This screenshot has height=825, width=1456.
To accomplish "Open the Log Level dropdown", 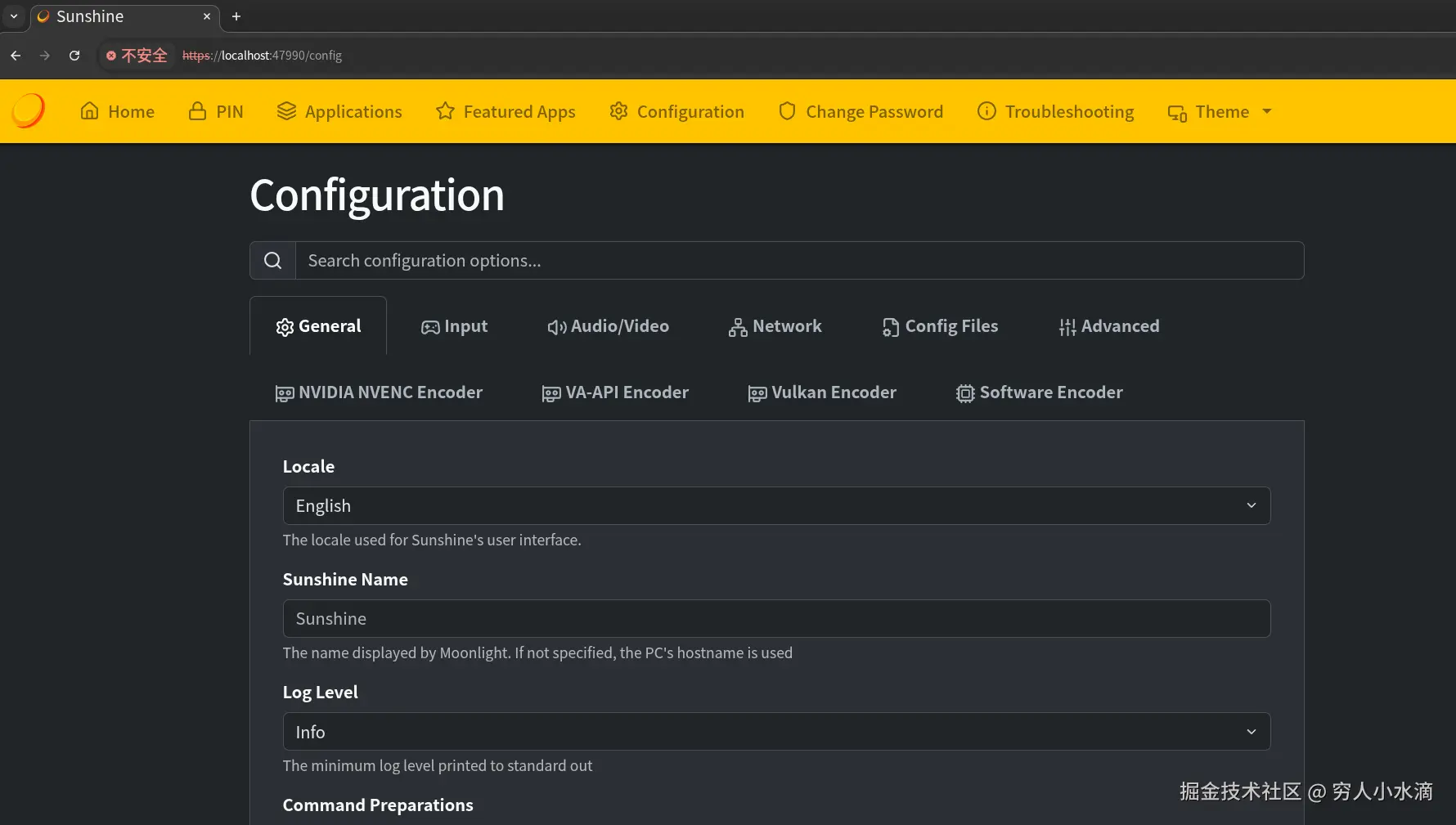I will click(776, 731).
